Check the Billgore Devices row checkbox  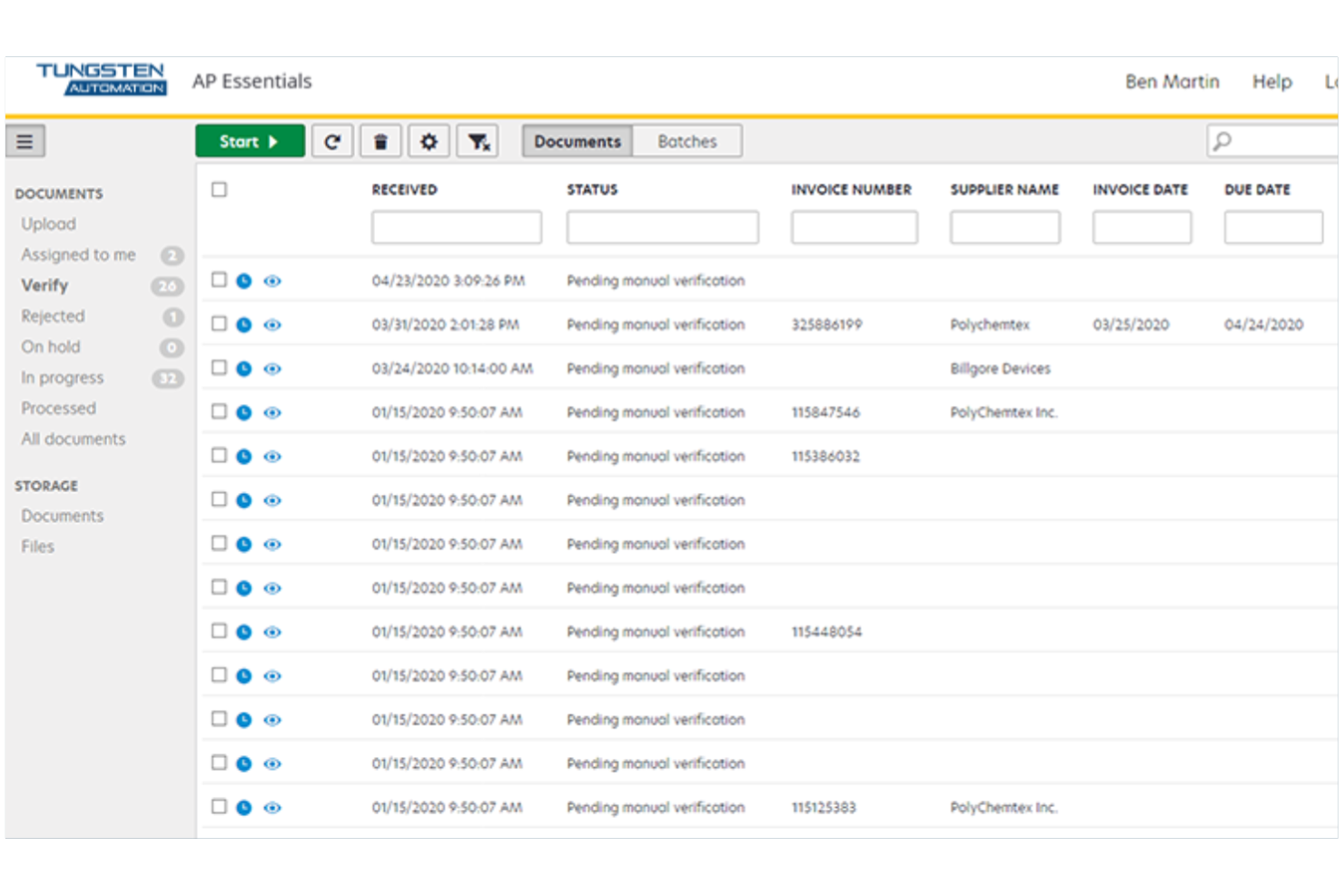[x=219, y=368]
